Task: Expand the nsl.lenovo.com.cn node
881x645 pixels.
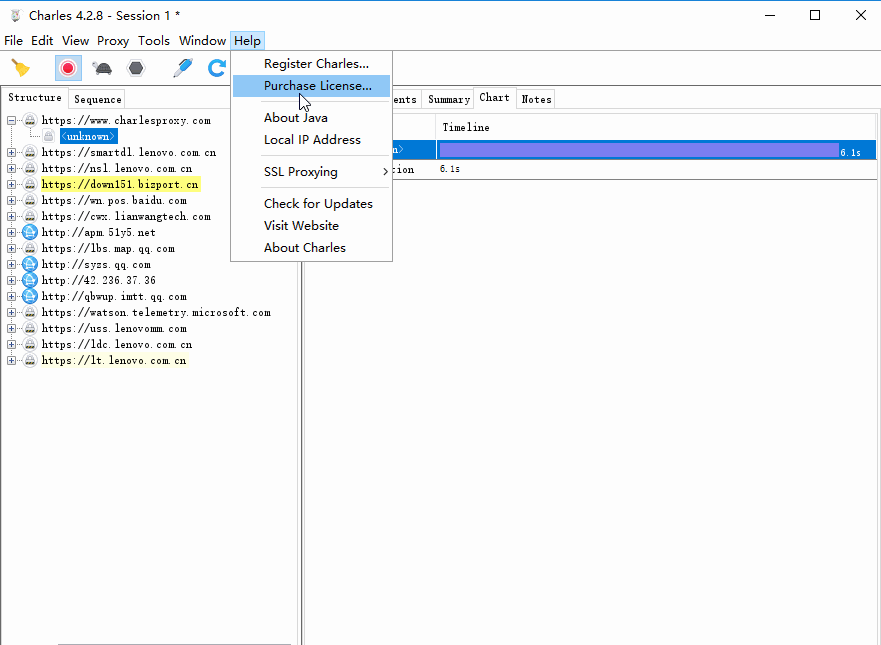Action: (11, 168)
